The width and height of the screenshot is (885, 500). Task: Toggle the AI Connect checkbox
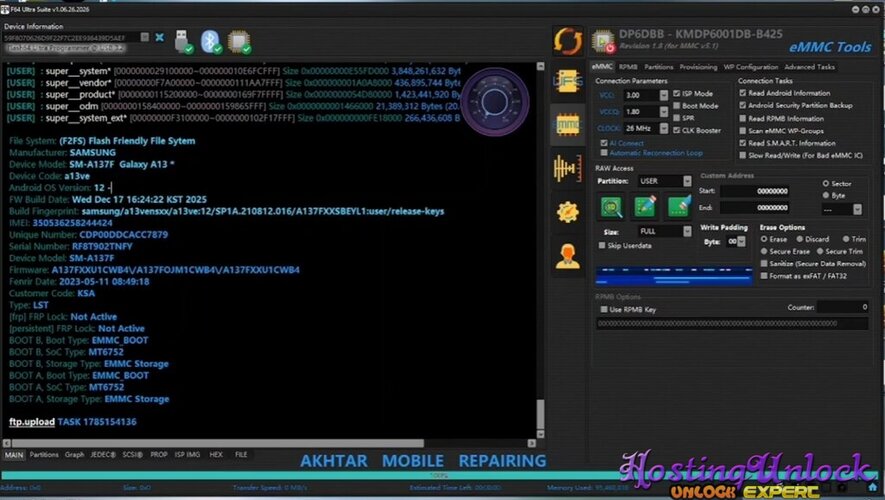pos(604,143)
